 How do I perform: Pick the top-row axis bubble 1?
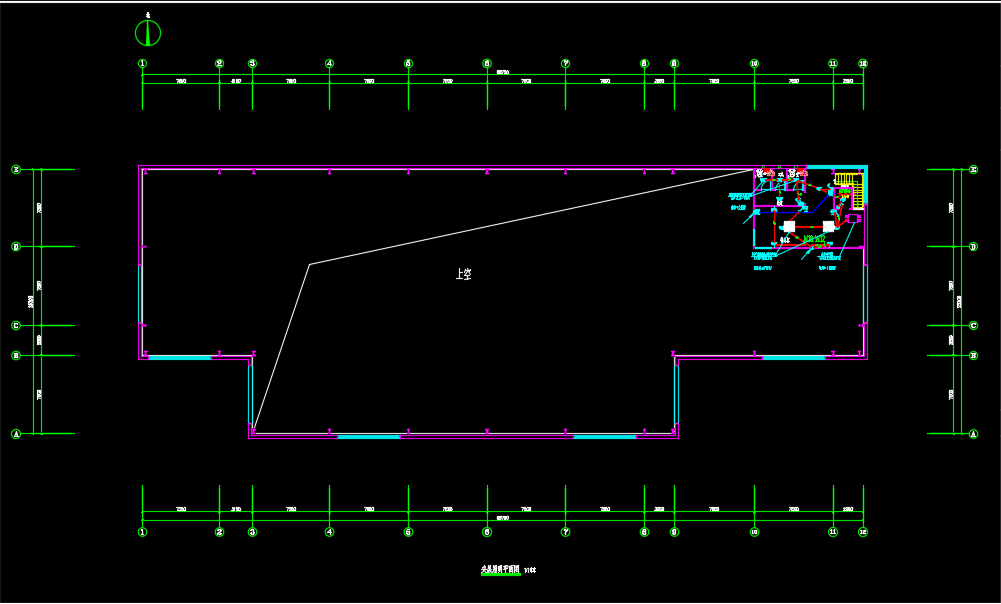pyautogui.click(x=142, y=63)
